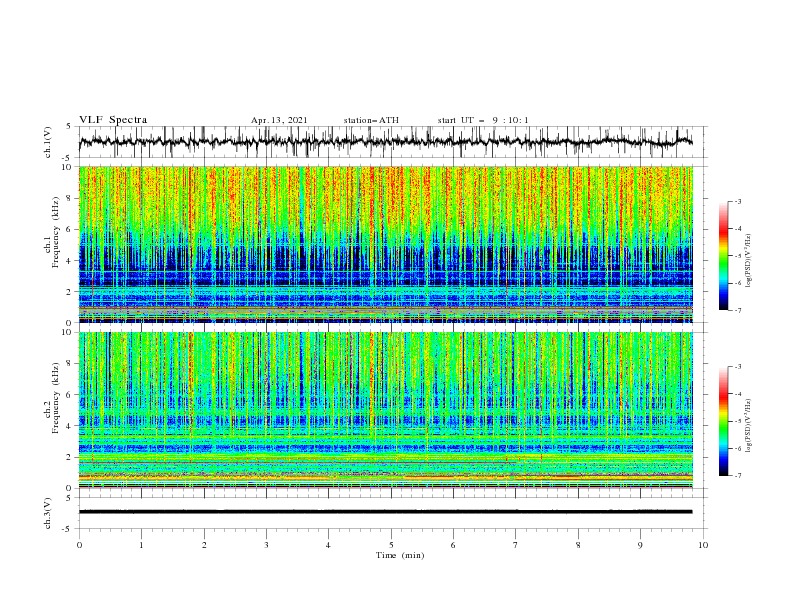Click time axis tick label "2"
Image resolution: width=792 pixels, height=612 pixels.
[x=204, y=545]
